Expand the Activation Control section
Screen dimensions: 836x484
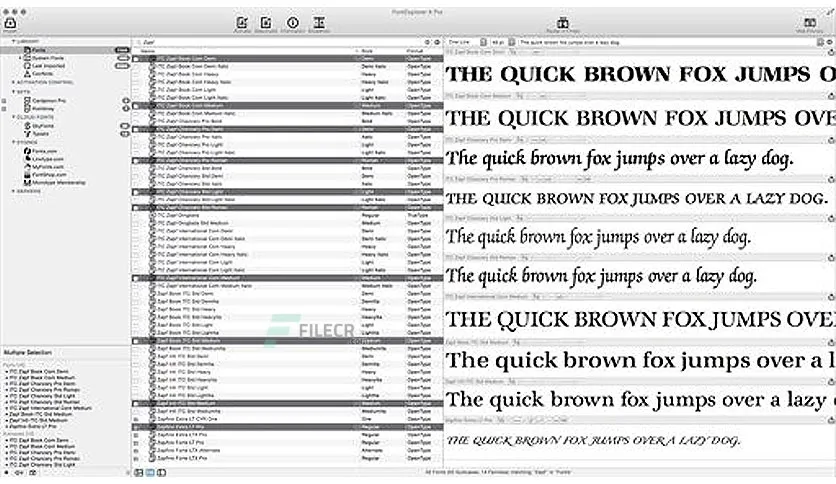tap(14, 83)
